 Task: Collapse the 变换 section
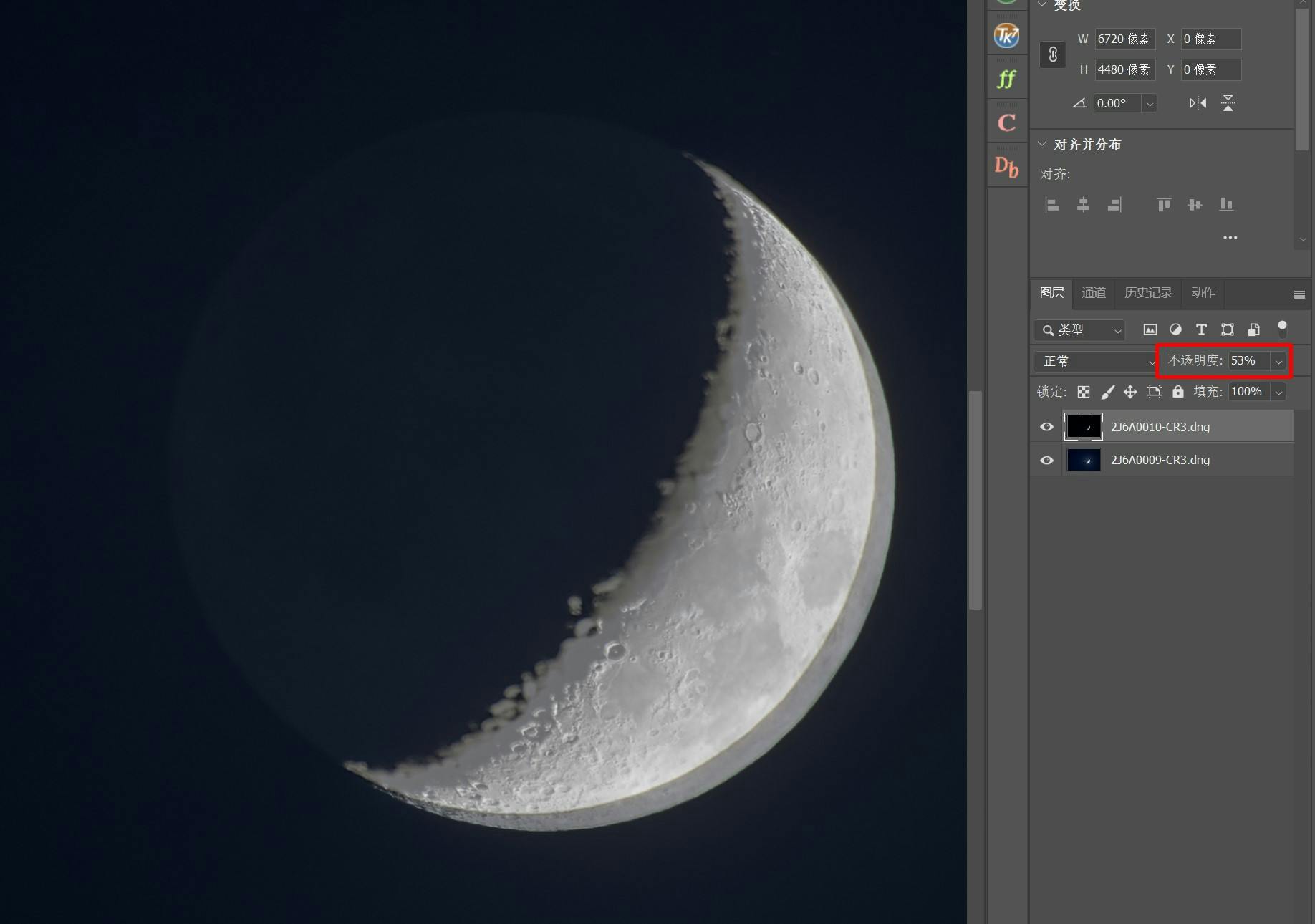tap(1042, 5)
